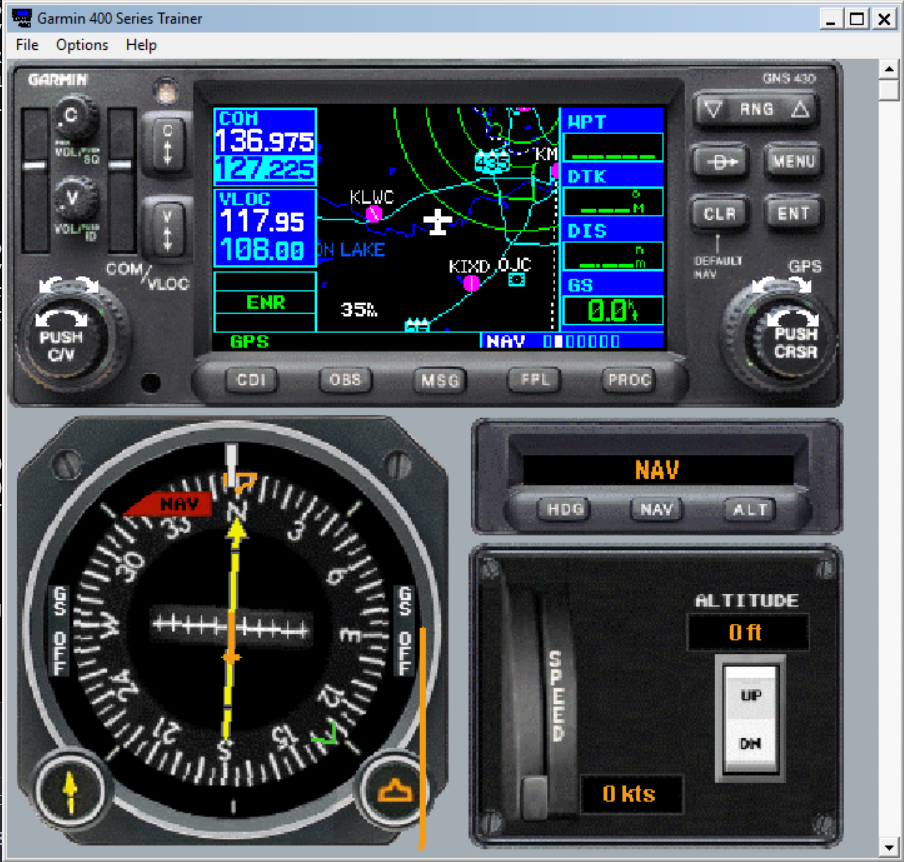Click the photocell sensor near GARMIN logo
Image resolution: width=904 pixels, height=862 pixels.
pyautogui.click(x=166, y=92)
